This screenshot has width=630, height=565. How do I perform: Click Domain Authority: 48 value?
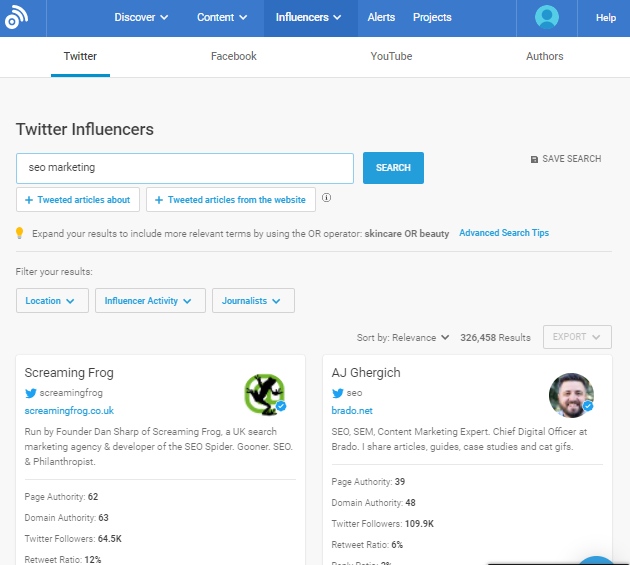coord(410,502)
